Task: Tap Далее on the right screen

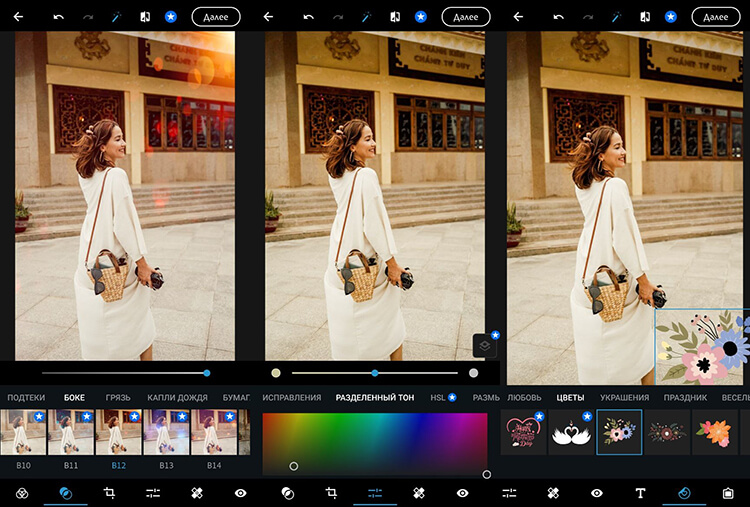Action: coord(716,17)
